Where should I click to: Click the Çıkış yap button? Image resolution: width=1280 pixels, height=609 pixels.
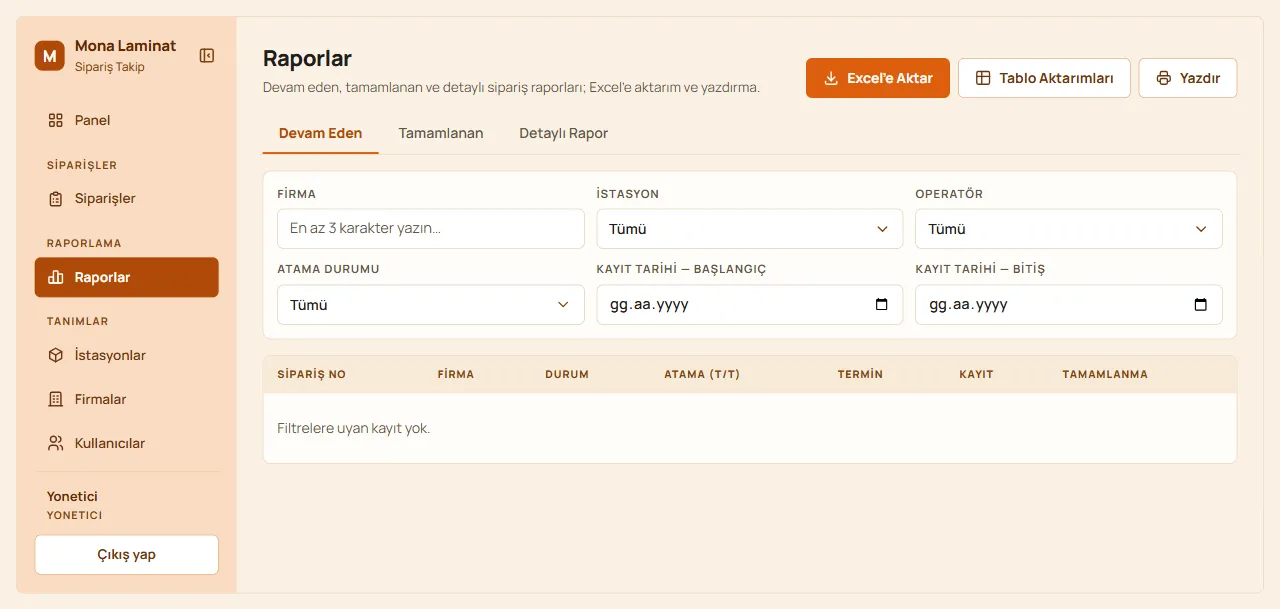[x=127, y=555]
